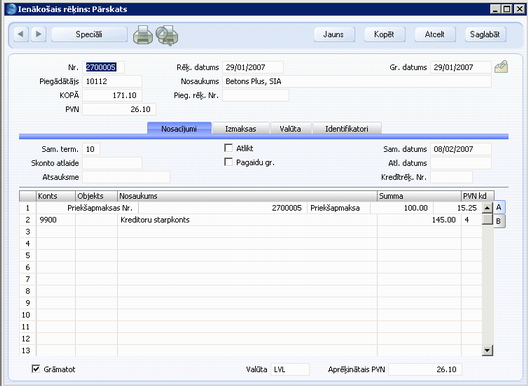Viewport: 528px width, 386px height.
Task: Click the Sam. datums field
Action: (461, 149)
